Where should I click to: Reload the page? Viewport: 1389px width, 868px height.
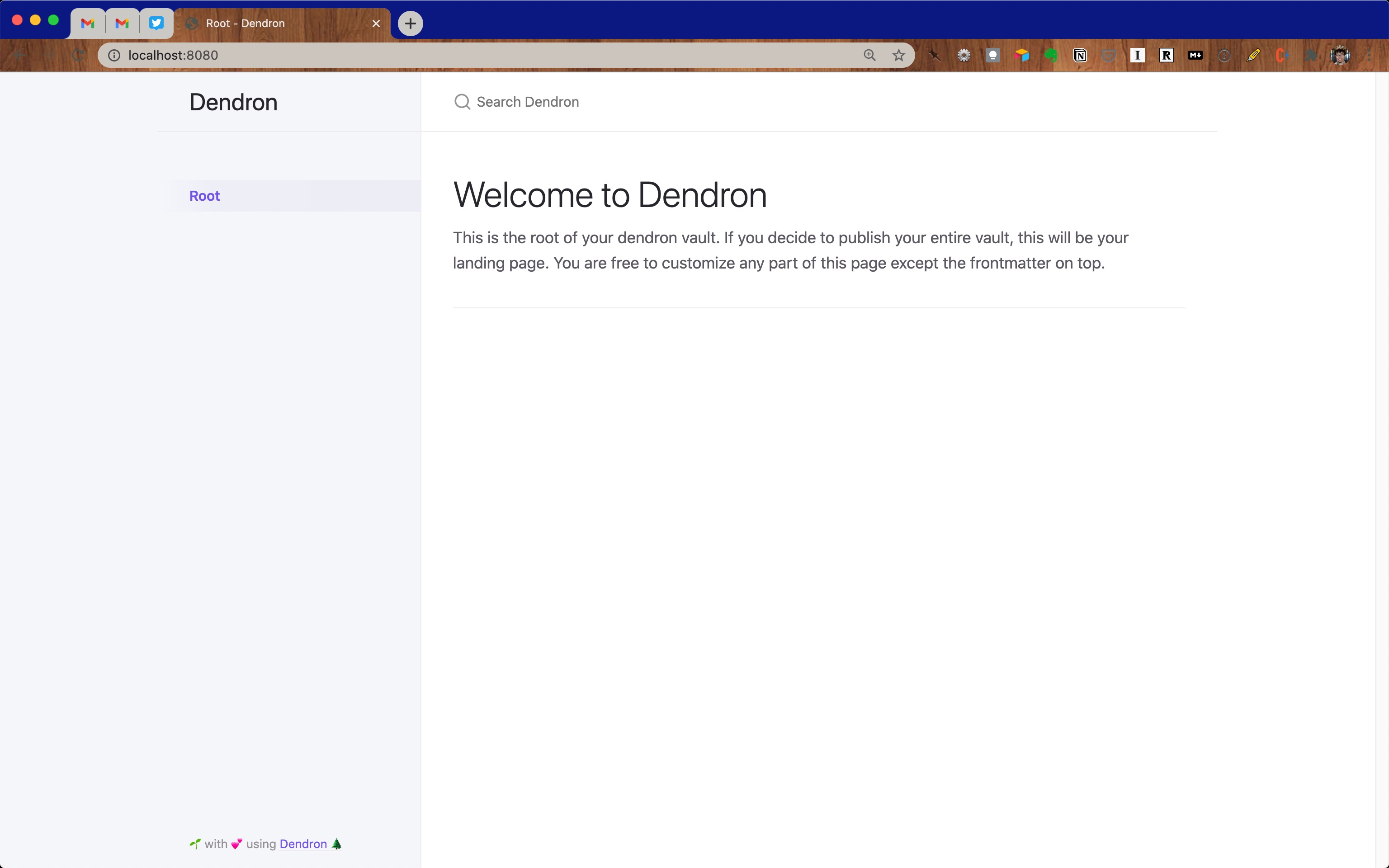78,55
